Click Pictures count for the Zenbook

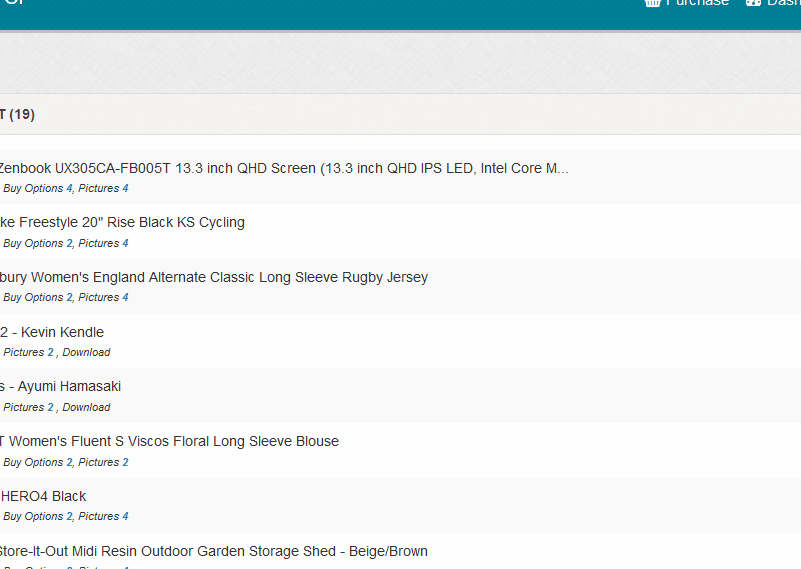point(125,189)
